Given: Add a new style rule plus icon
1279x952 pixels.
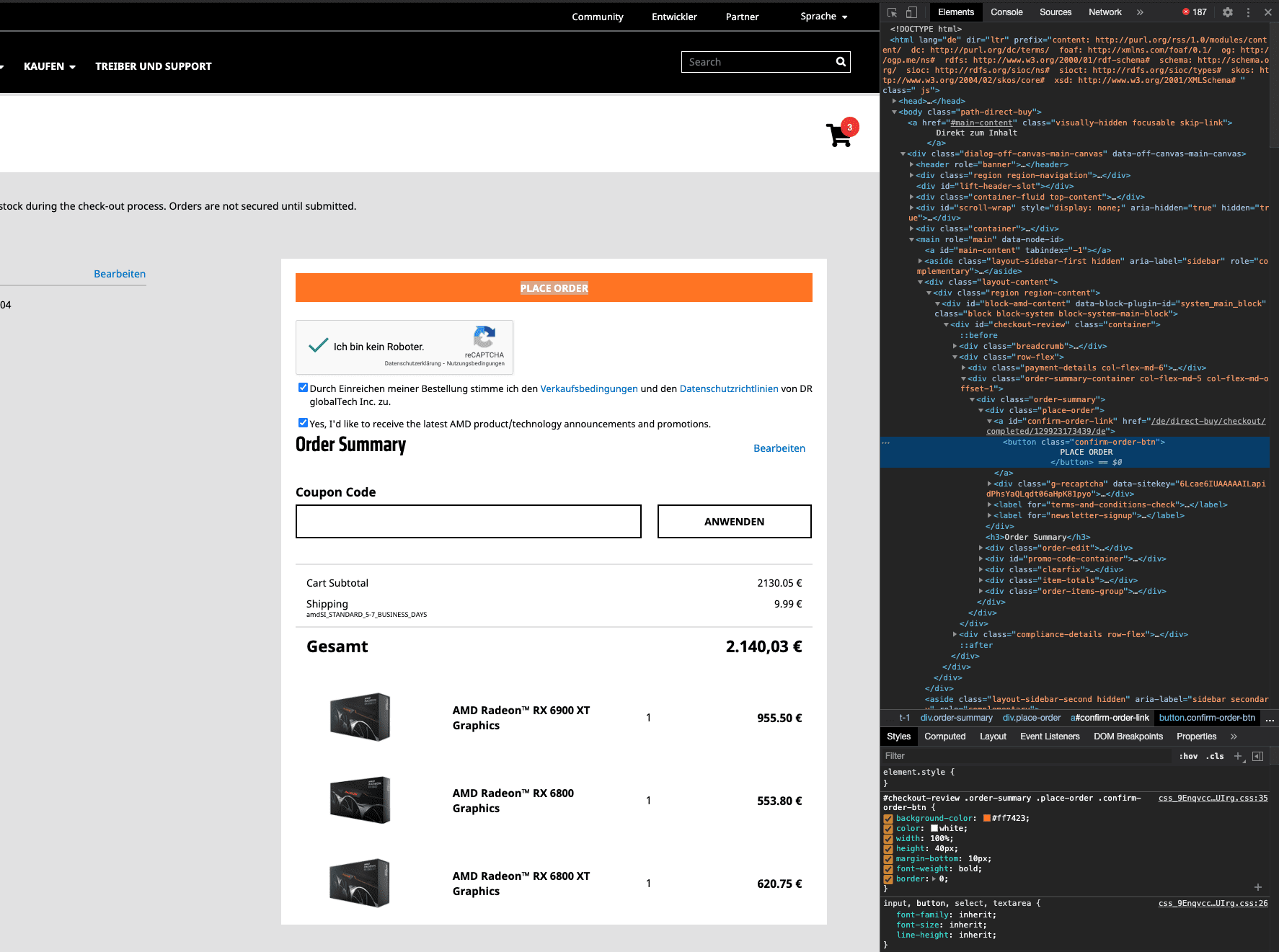Looking at the screenshot, I should click(1239, 756).
